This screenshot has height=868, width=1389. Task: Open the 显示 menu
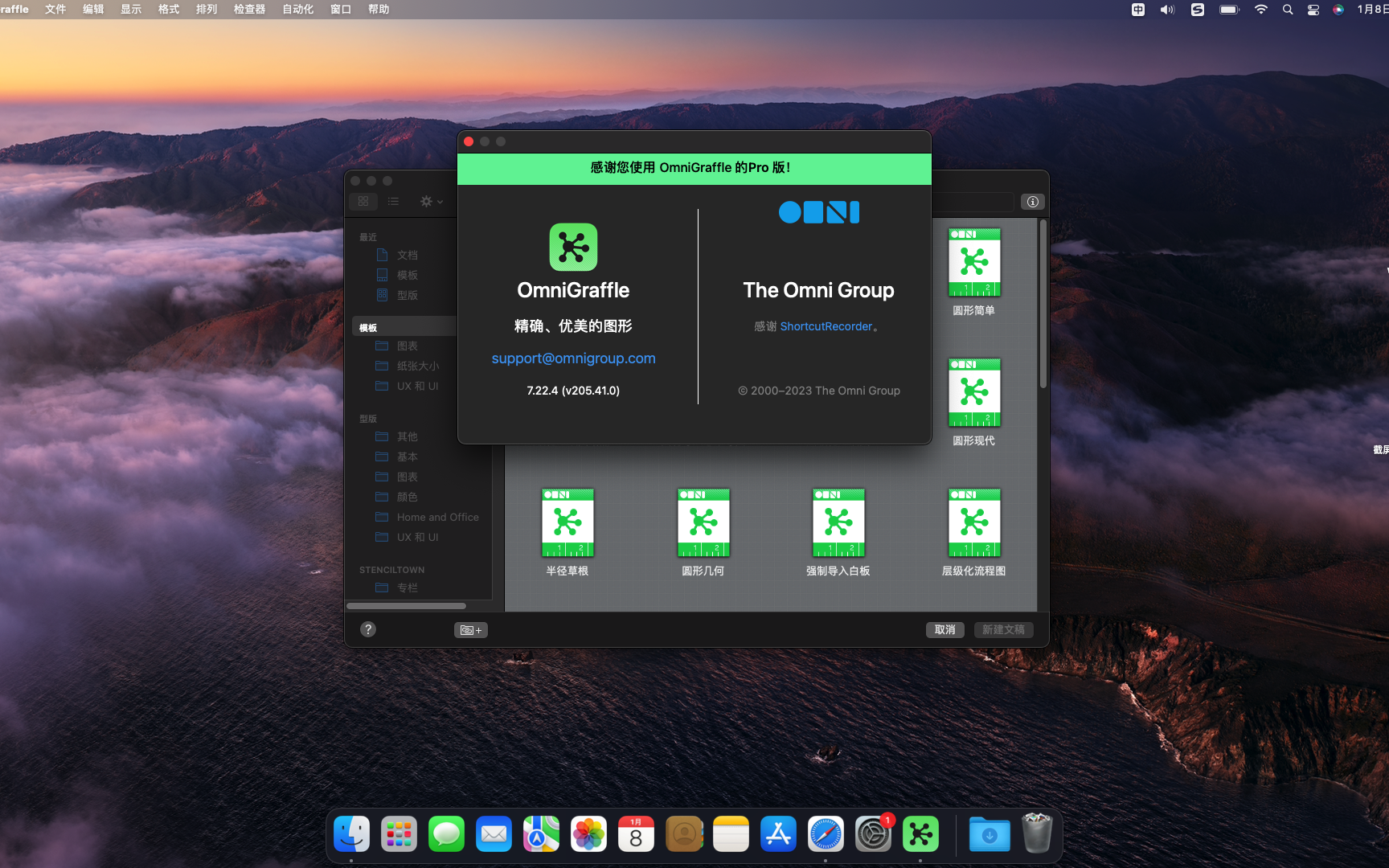coord(131,10)
